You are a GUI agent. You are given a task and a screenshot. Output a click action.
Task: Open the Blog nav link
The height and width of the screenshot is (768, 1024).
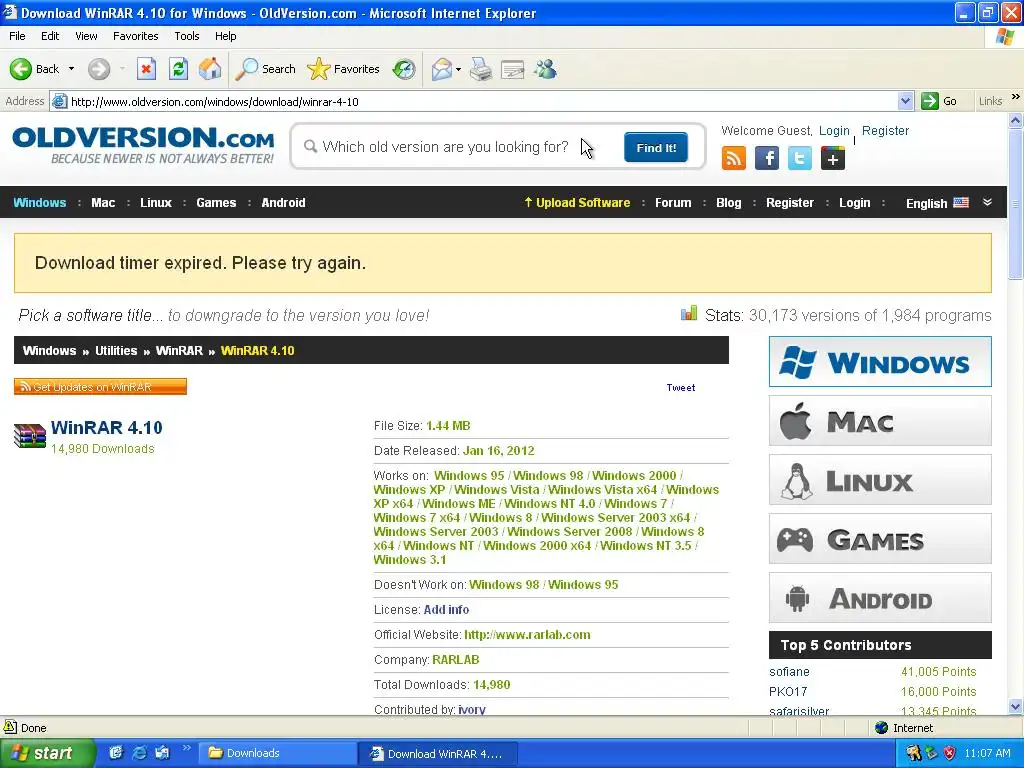729,202
